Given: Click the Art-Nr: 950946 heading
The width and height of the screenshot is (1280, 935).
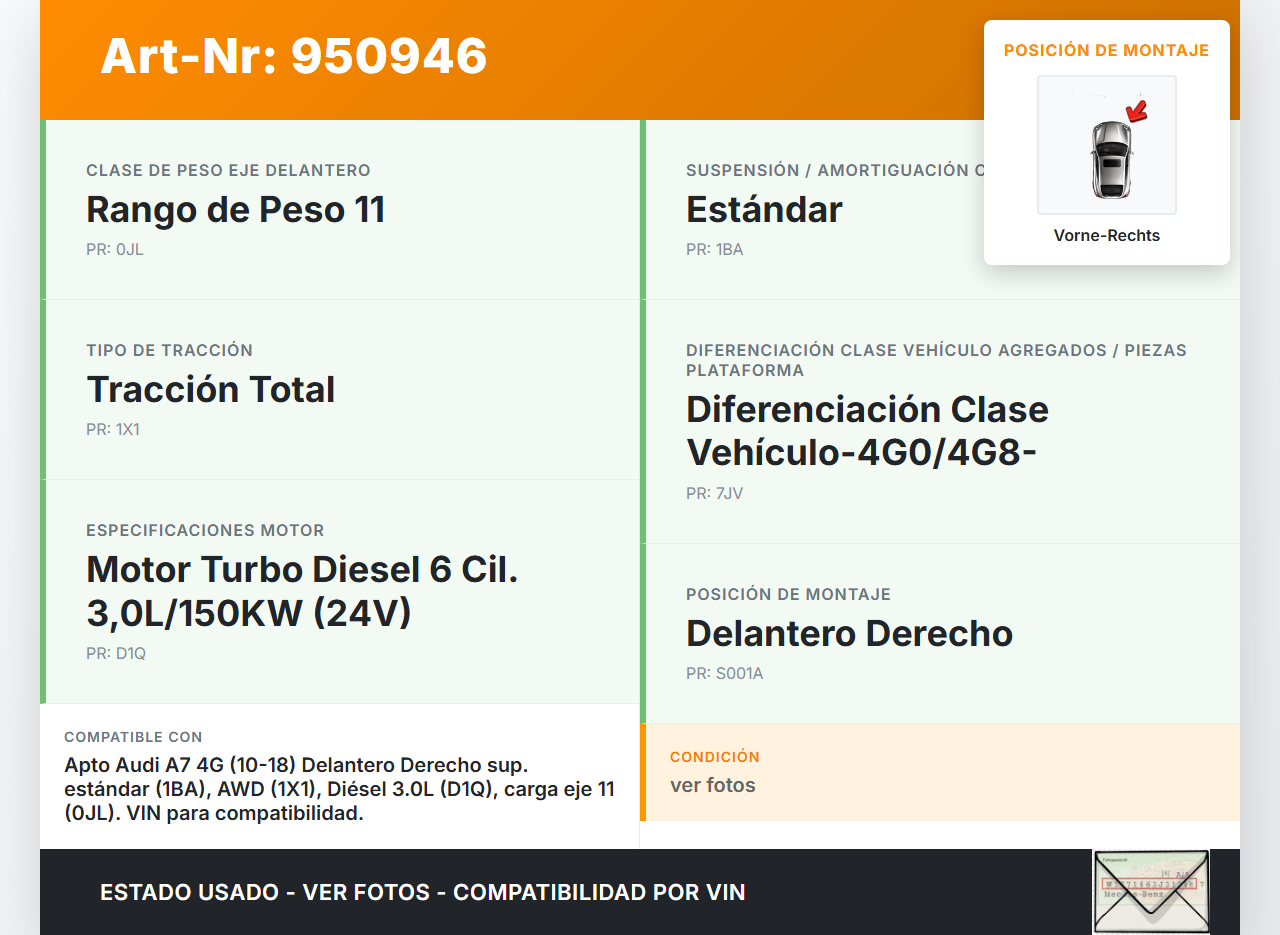Looking at the screenshot, I should (x=293, y=56).
